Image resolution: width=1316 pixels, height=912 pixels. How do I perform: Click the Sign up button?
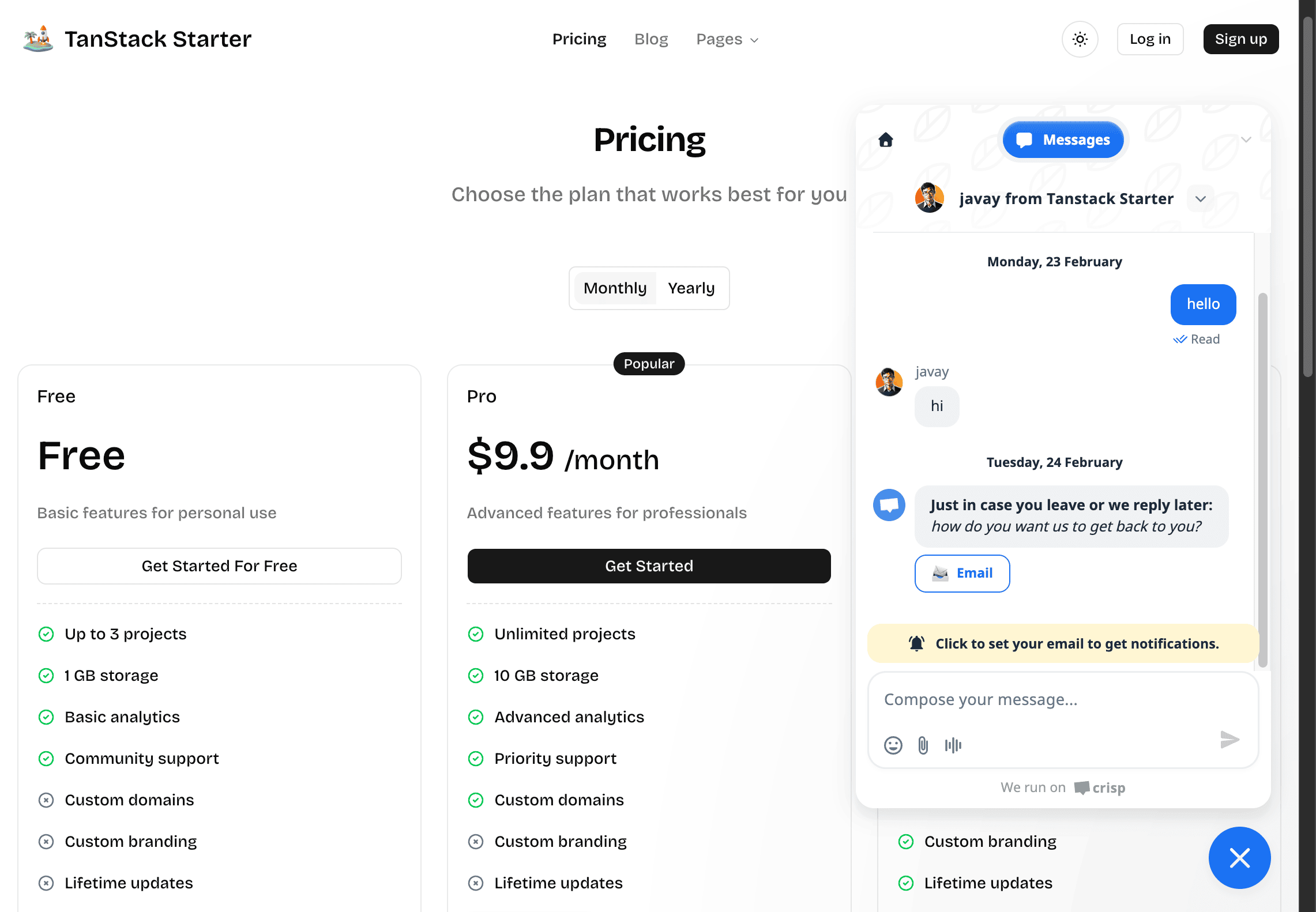click(1241, 39)
